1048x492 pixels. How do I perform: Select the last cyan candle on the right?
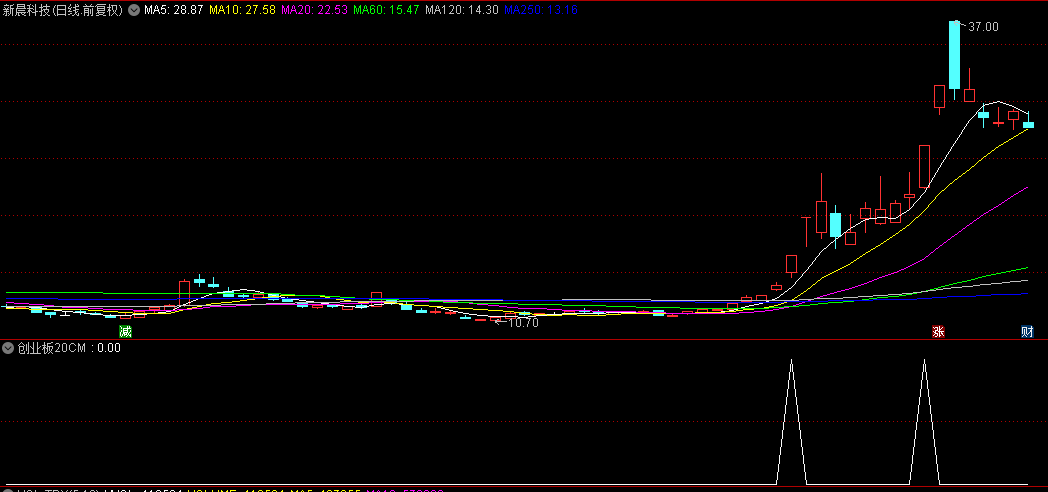[1028, 124]
